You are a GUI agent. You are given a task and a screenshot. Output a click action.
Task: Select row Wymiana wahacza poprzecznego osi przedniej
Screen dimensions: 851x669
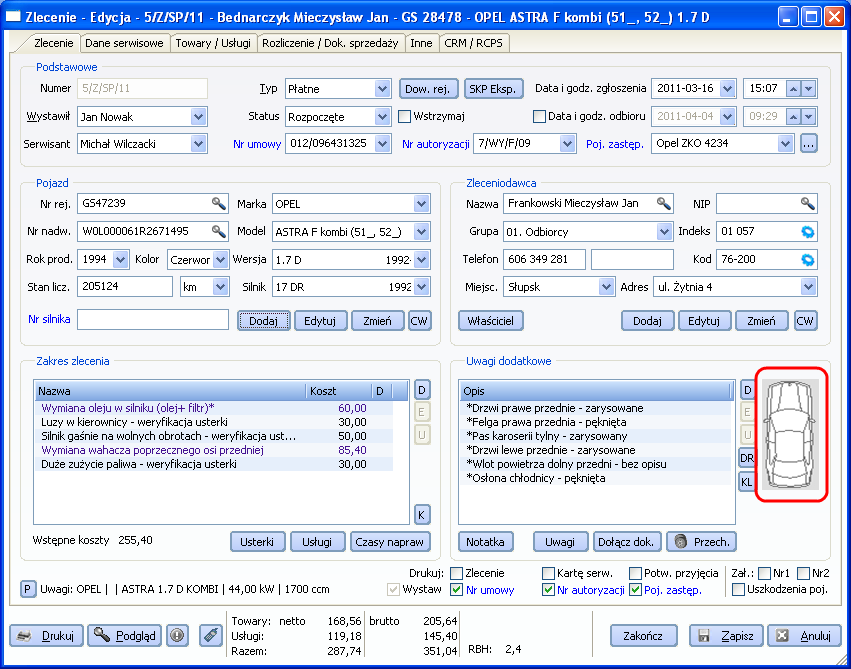(214, 450)
